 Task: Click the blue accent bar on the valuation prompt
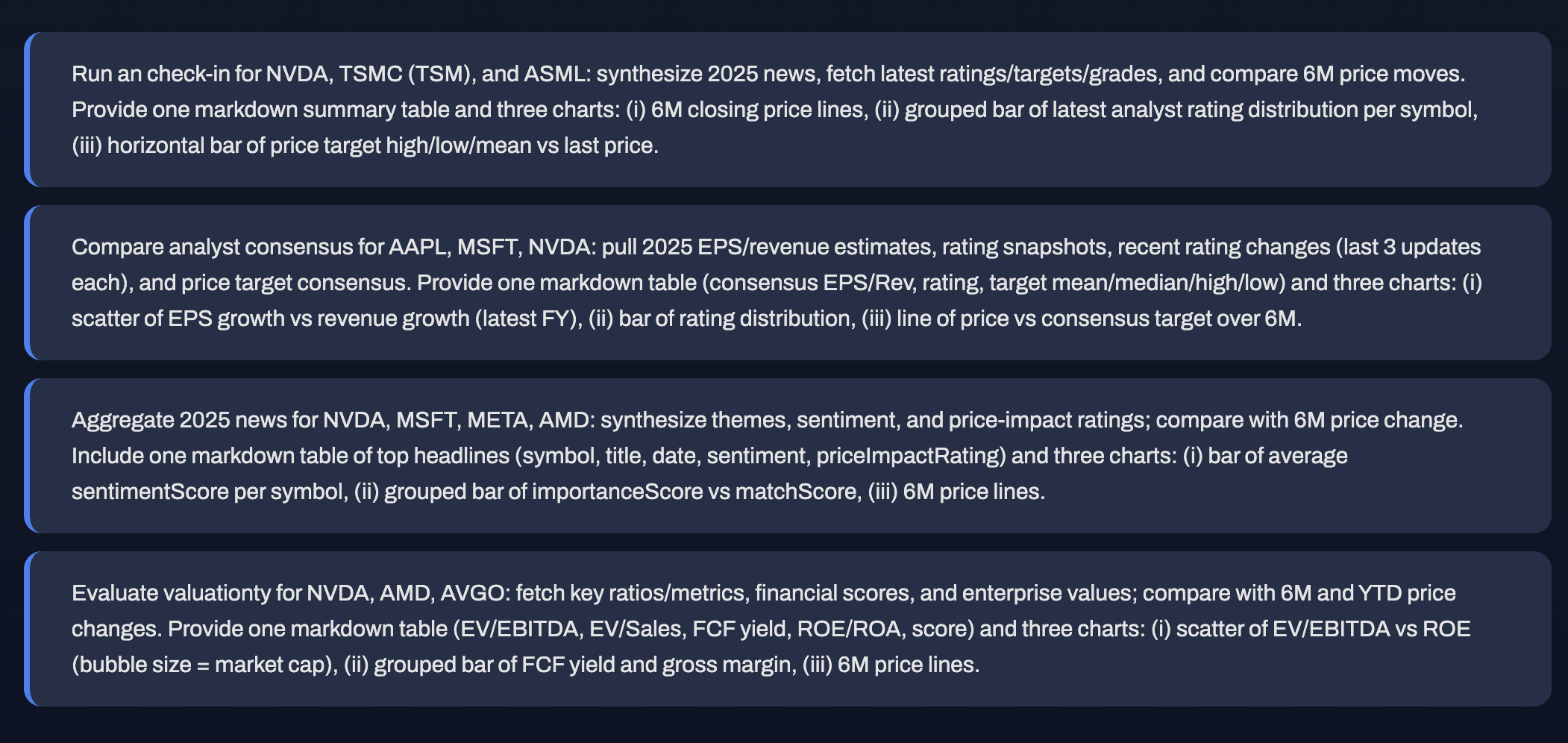pos(27,629)
